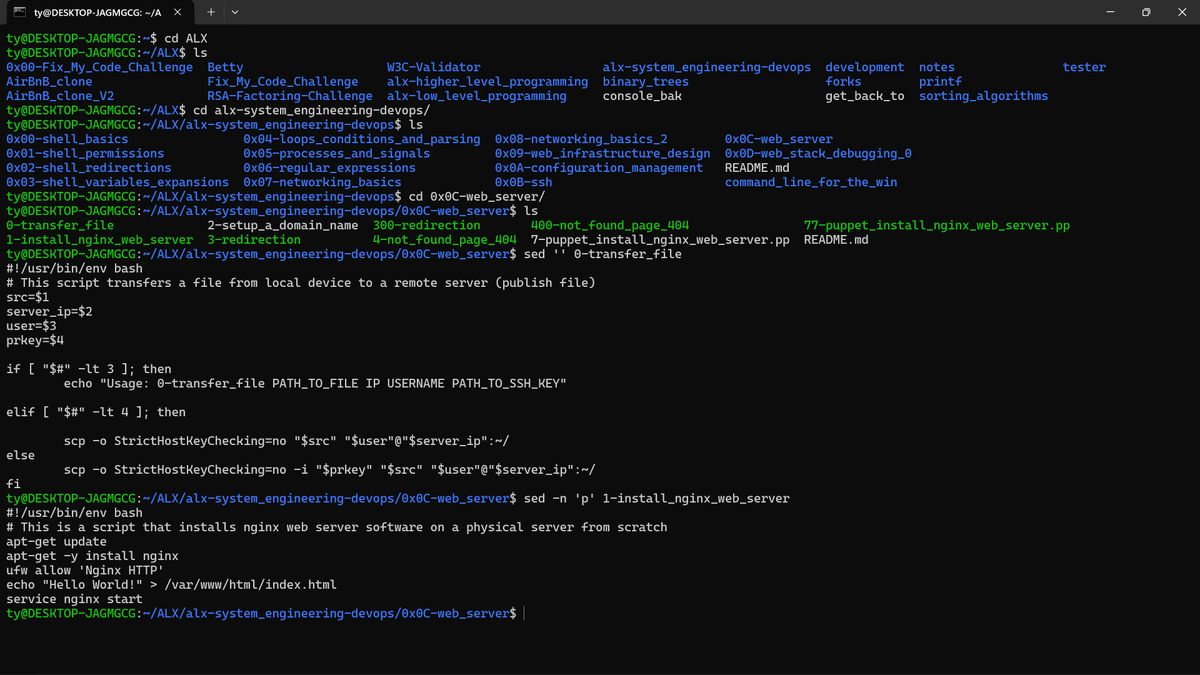Click the development directory name
Viewport: 1200px width, 675px height.
point(865,67)
